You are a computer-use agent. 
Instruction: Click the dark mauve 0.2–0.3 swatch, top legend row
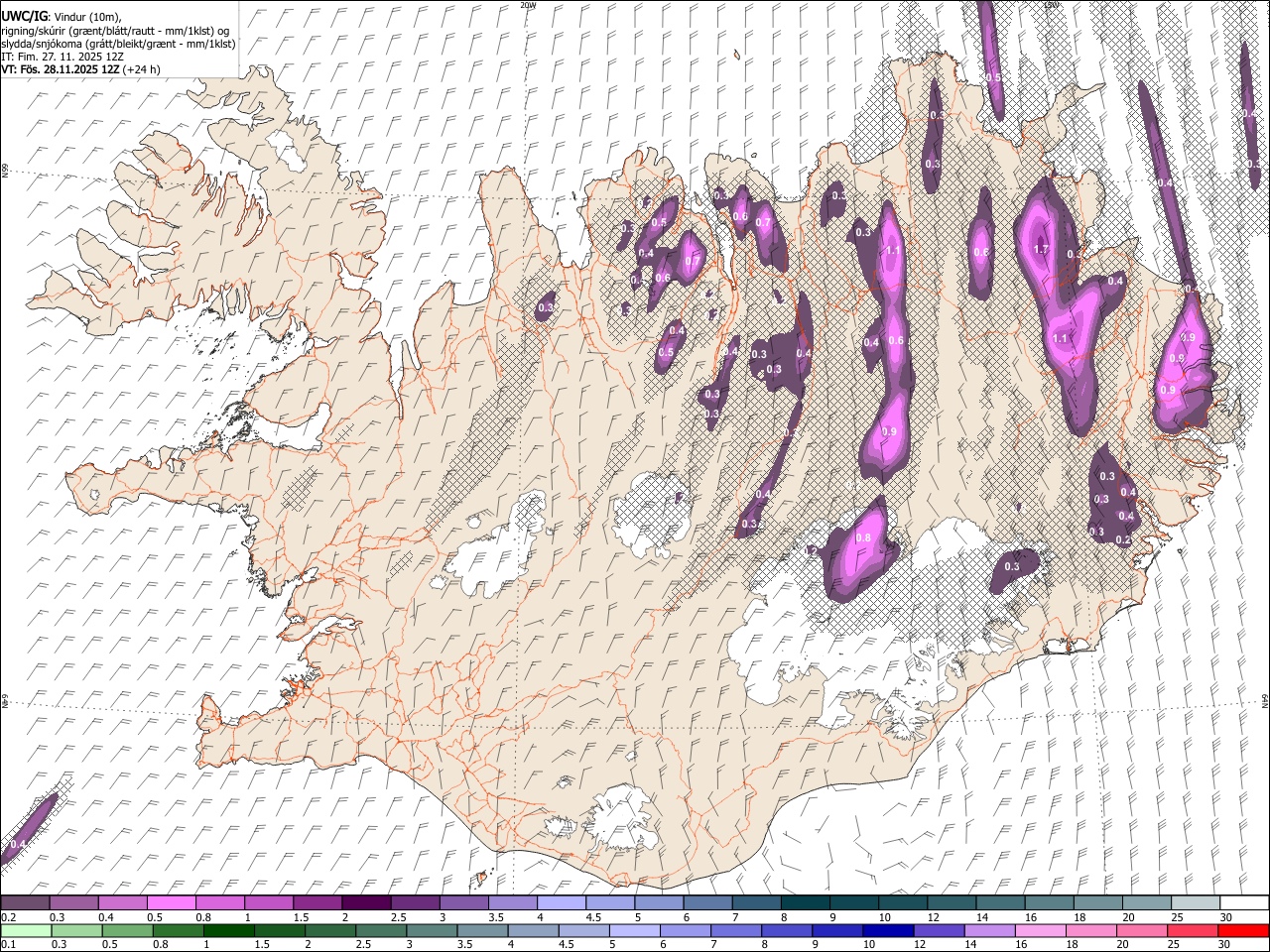[x=26, y=902]
